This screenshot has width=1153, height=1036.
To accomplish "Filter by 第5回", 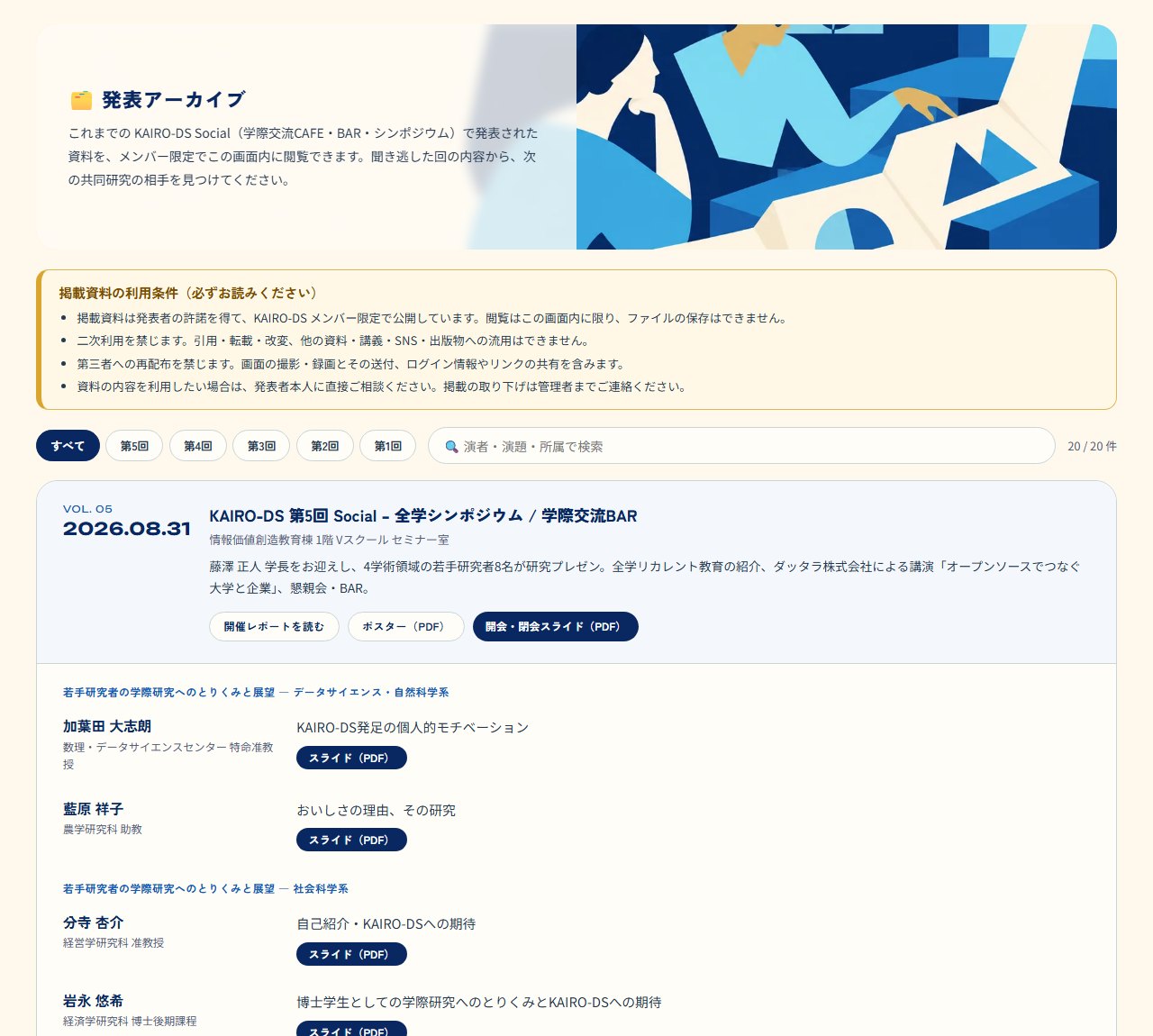I will tap(134, 446).
